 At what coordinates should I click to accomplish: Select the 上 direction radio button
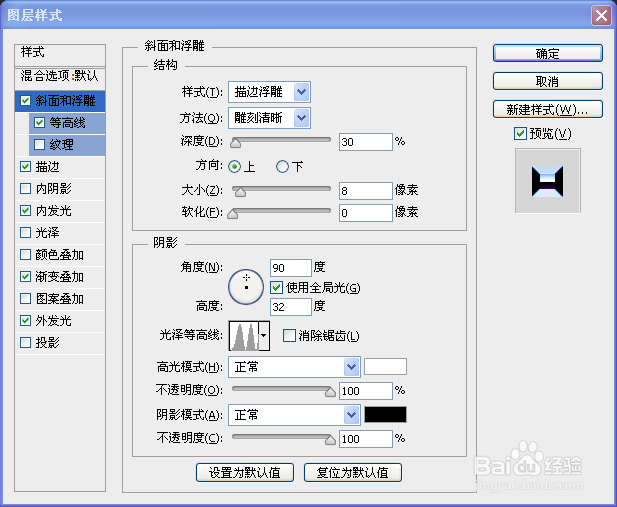(235, 167)
